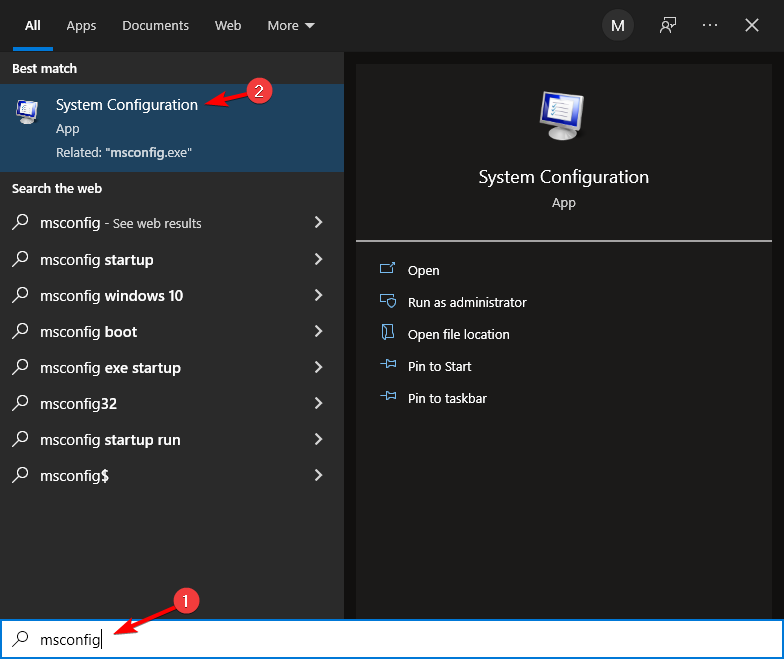
Task: Switch to the All tab
Action: [32, 26]
